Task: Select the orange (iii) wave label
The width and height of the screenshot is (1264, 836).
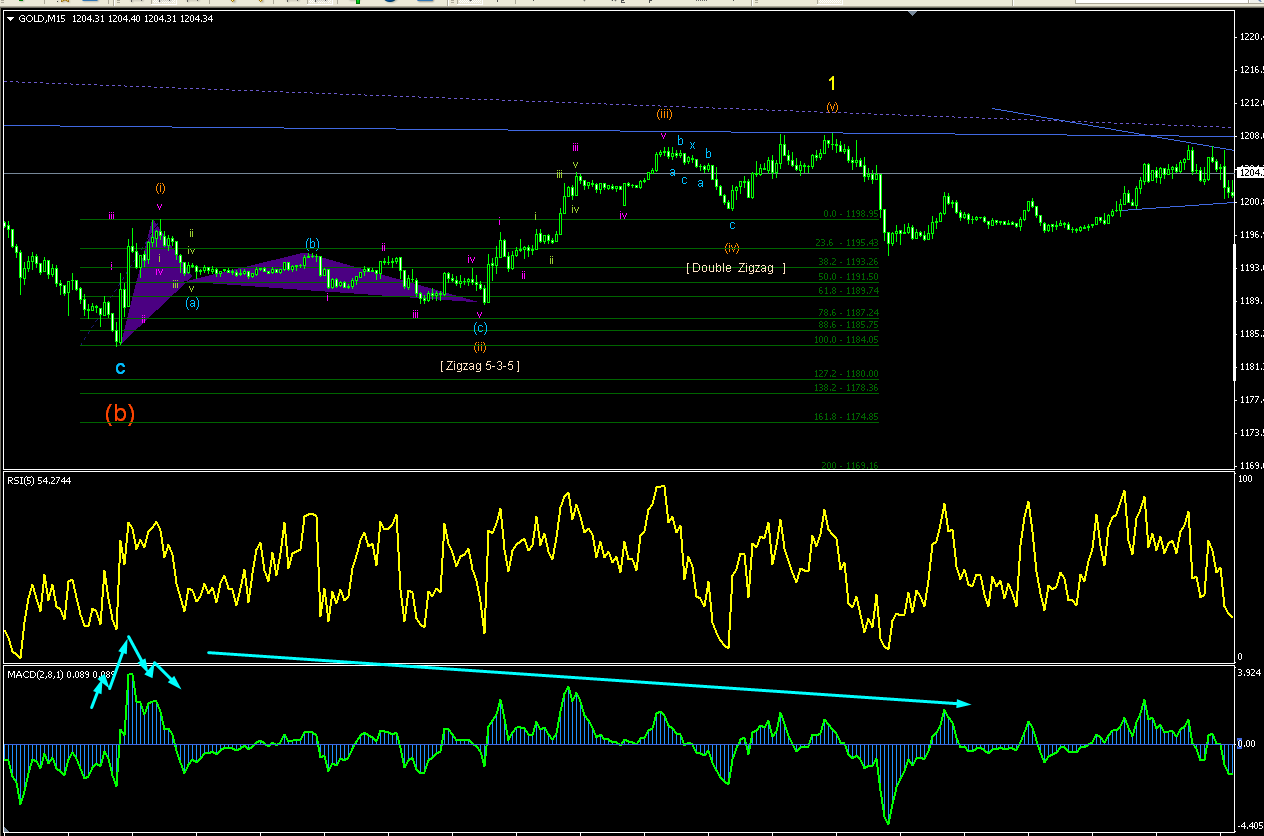Action: pos(664,114)
